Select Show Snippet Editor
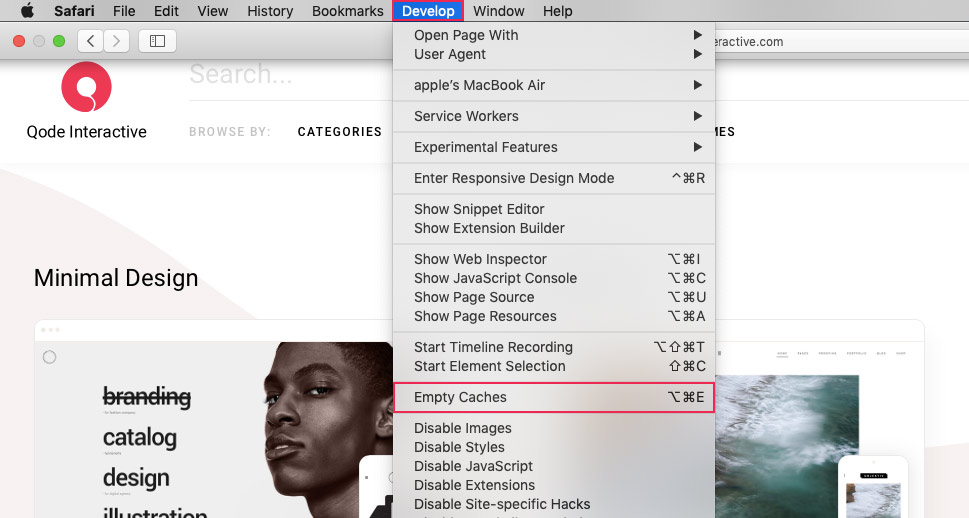969x518 pixels. tap(554, 209)
